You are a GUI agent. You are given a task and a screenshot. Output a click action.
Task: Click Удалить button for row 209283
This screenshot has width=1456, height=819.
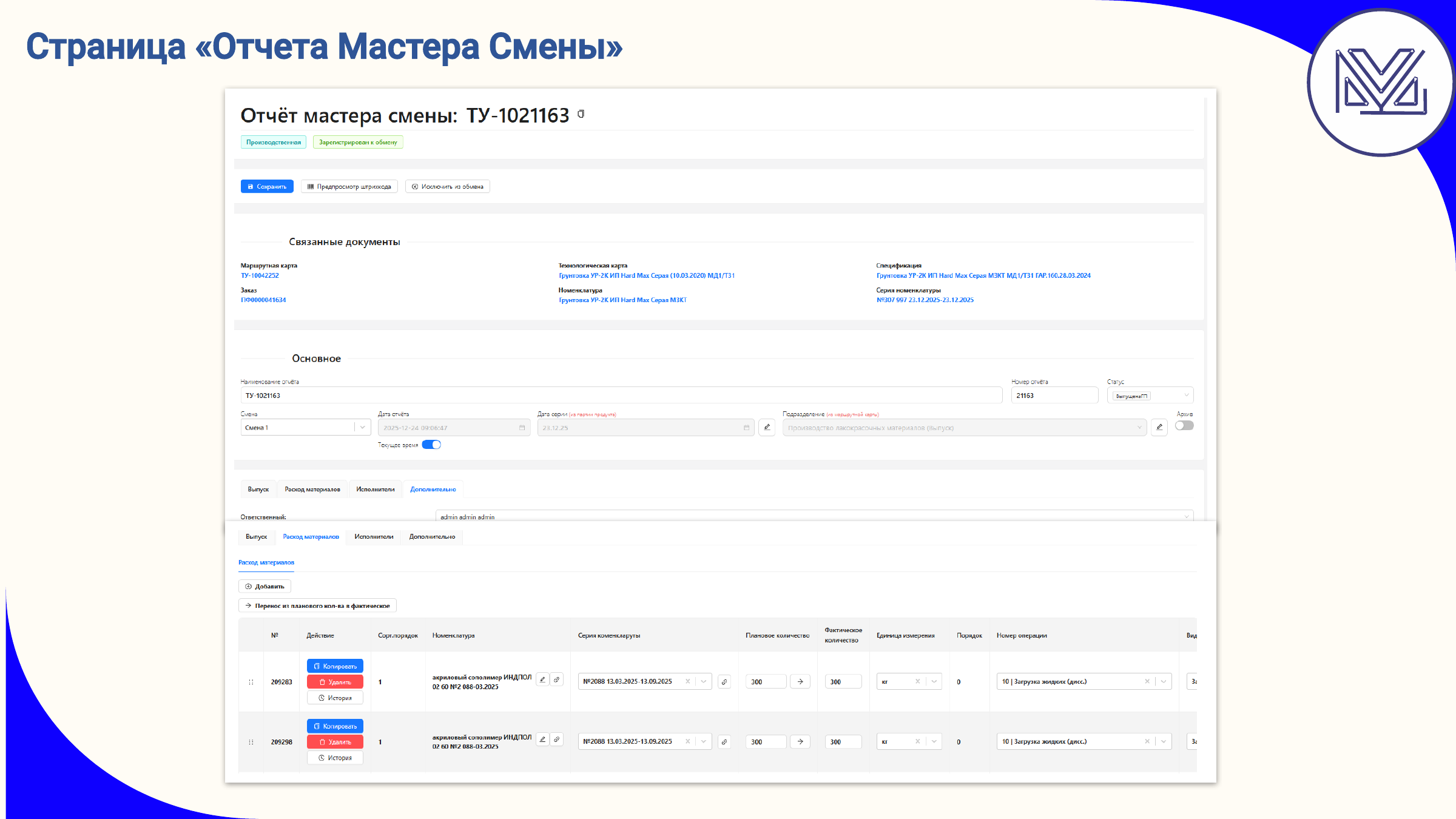pos(335,682)
